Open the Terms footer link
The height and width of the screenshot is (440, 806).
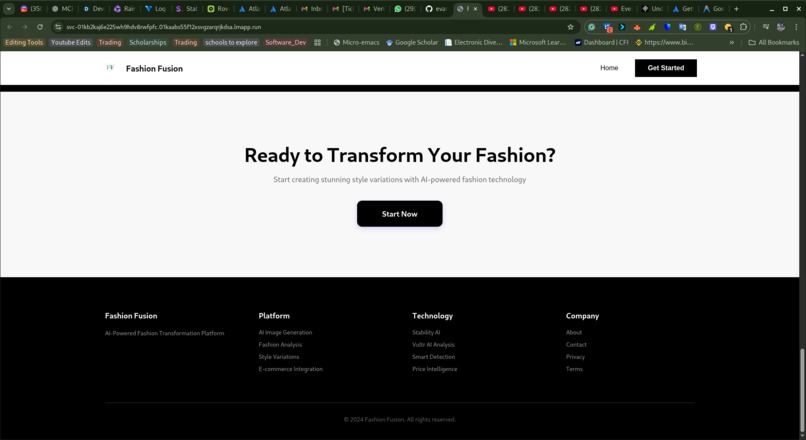(574, 369)
